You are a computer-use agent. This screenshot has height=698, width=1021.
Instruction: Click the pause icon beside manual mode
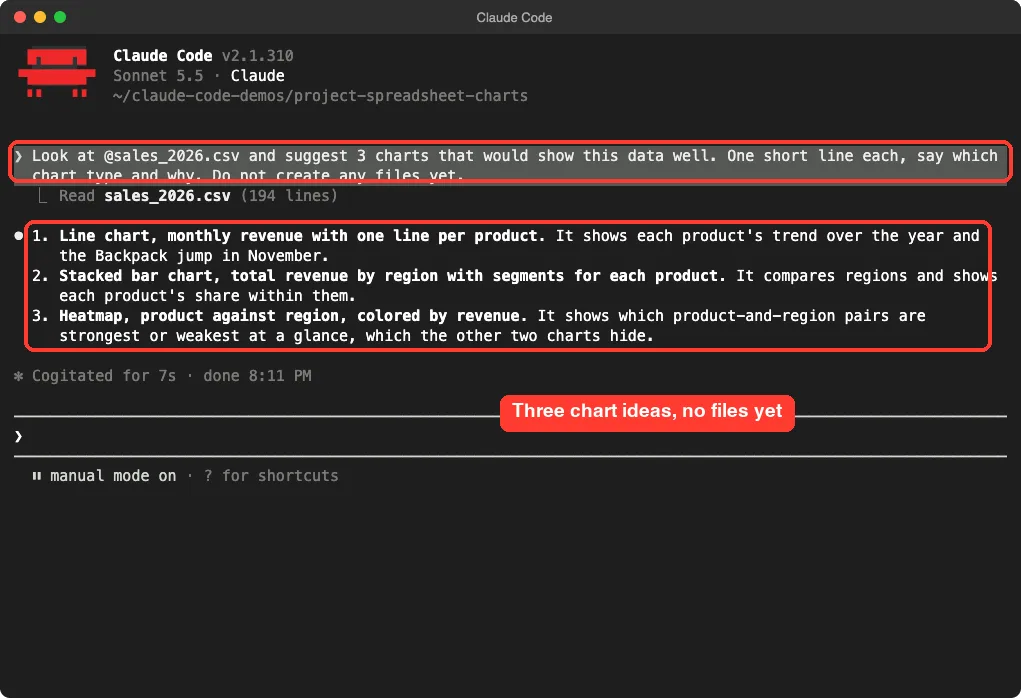tap(36, 476)
